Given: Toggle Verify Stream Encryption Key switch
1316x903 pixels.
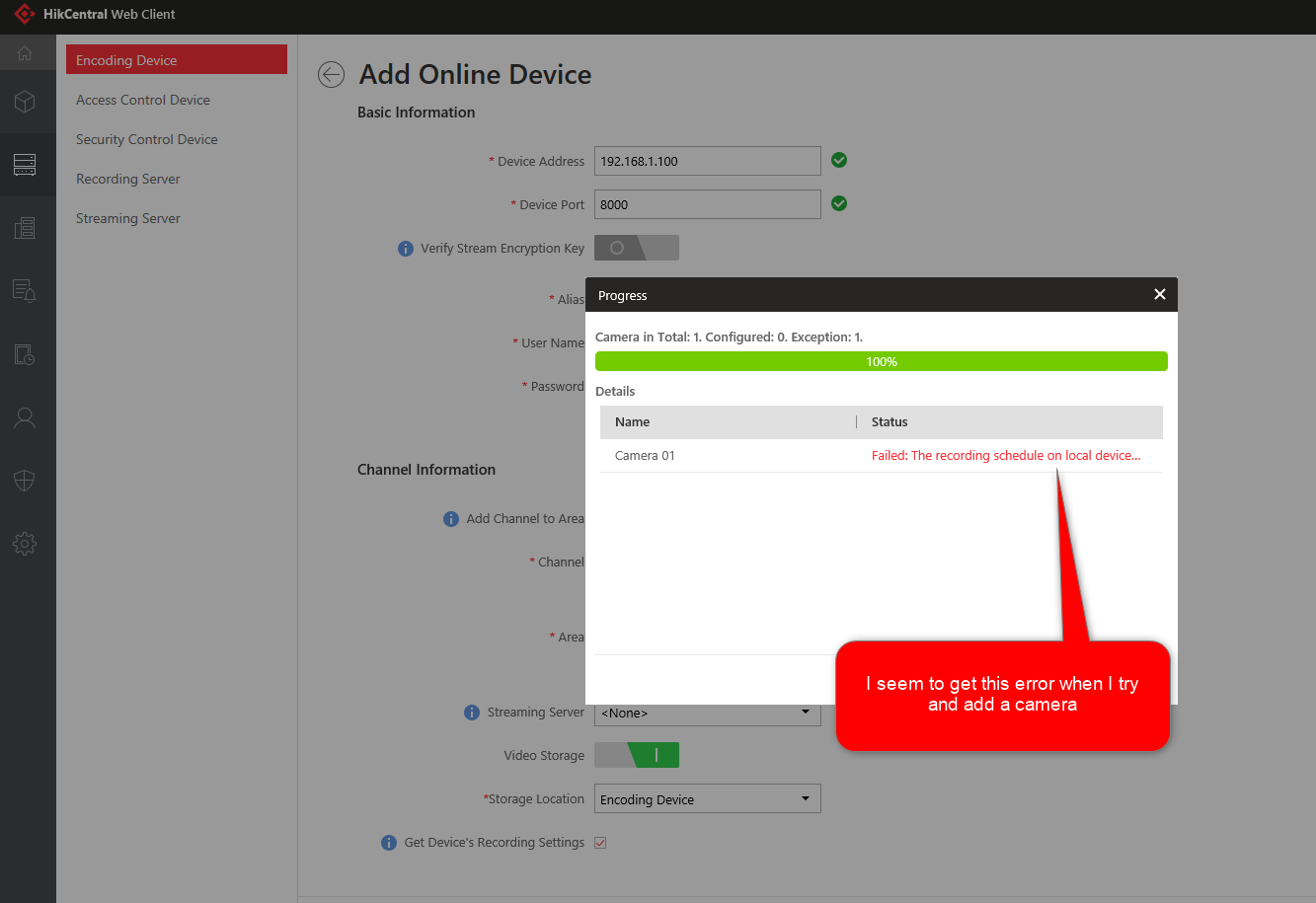Looking at the screenshot, I should click(636, 248).
